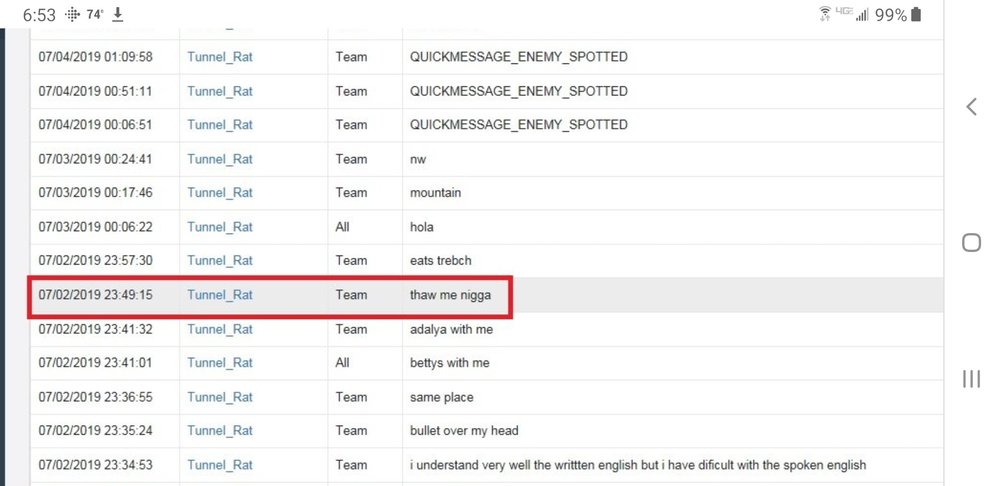Select timestamp '07/04/2019 00:51:11'
The width and height of the screenshot is (1000, 486).
tap(96, 91)
